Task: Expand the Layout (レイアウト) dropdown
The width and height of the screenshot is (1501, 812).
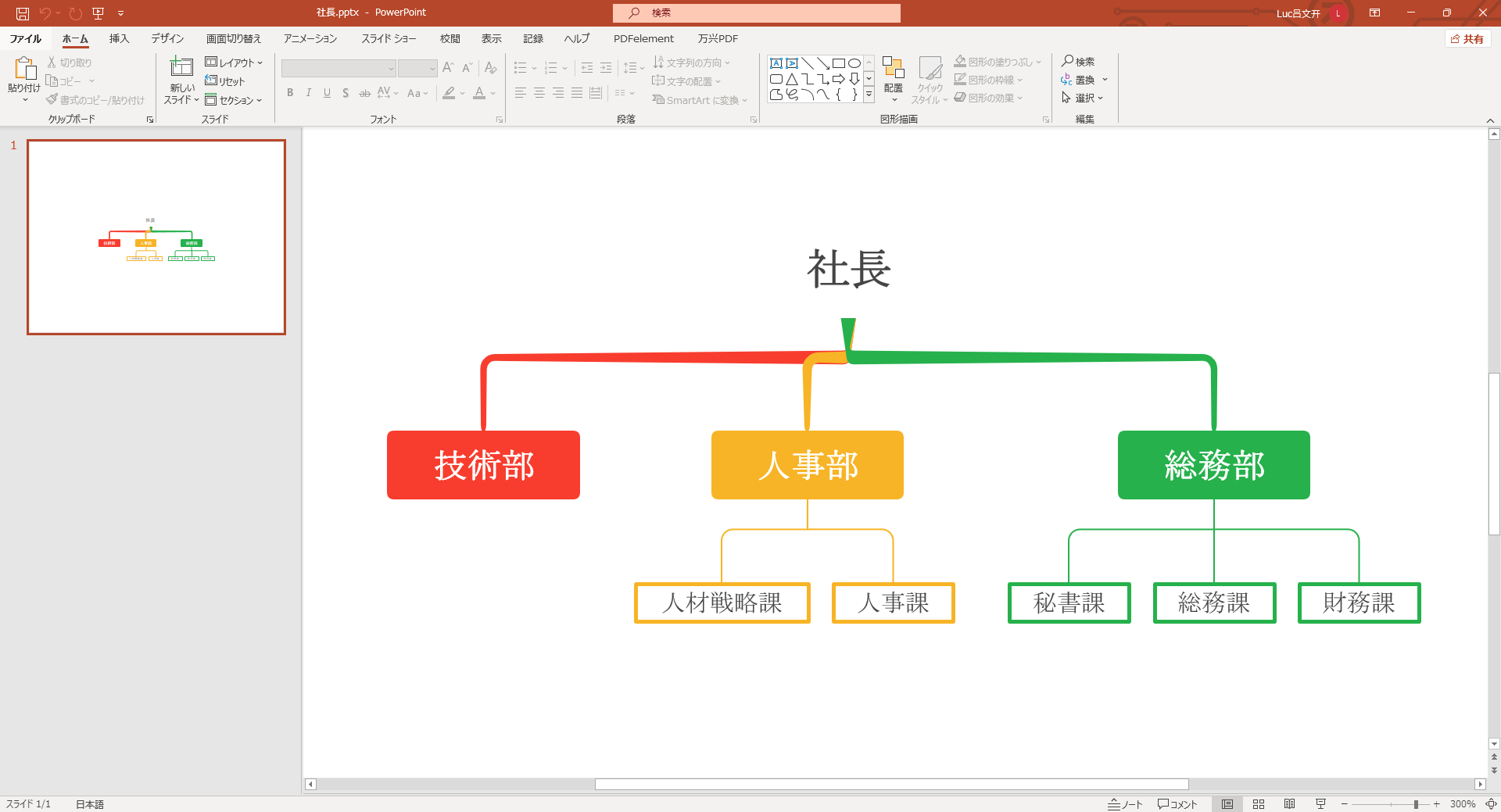Action: 234,63
